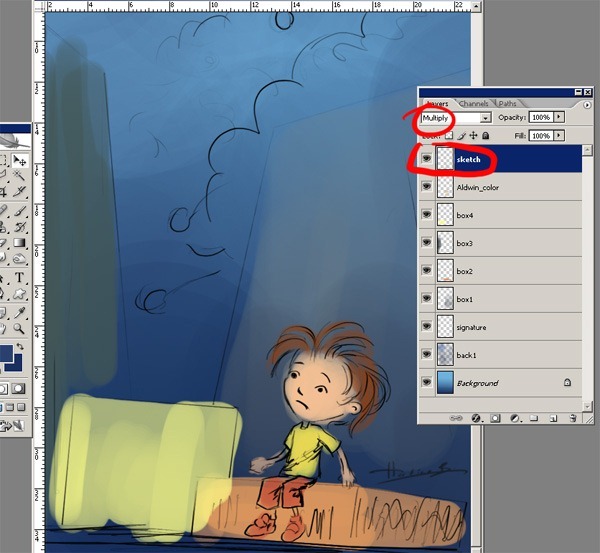Viewport: 600px width, 553px height.
Task: Toggle visibility of Aldwin_color layer
Action: pyautogui.click(x=427, y=187)
